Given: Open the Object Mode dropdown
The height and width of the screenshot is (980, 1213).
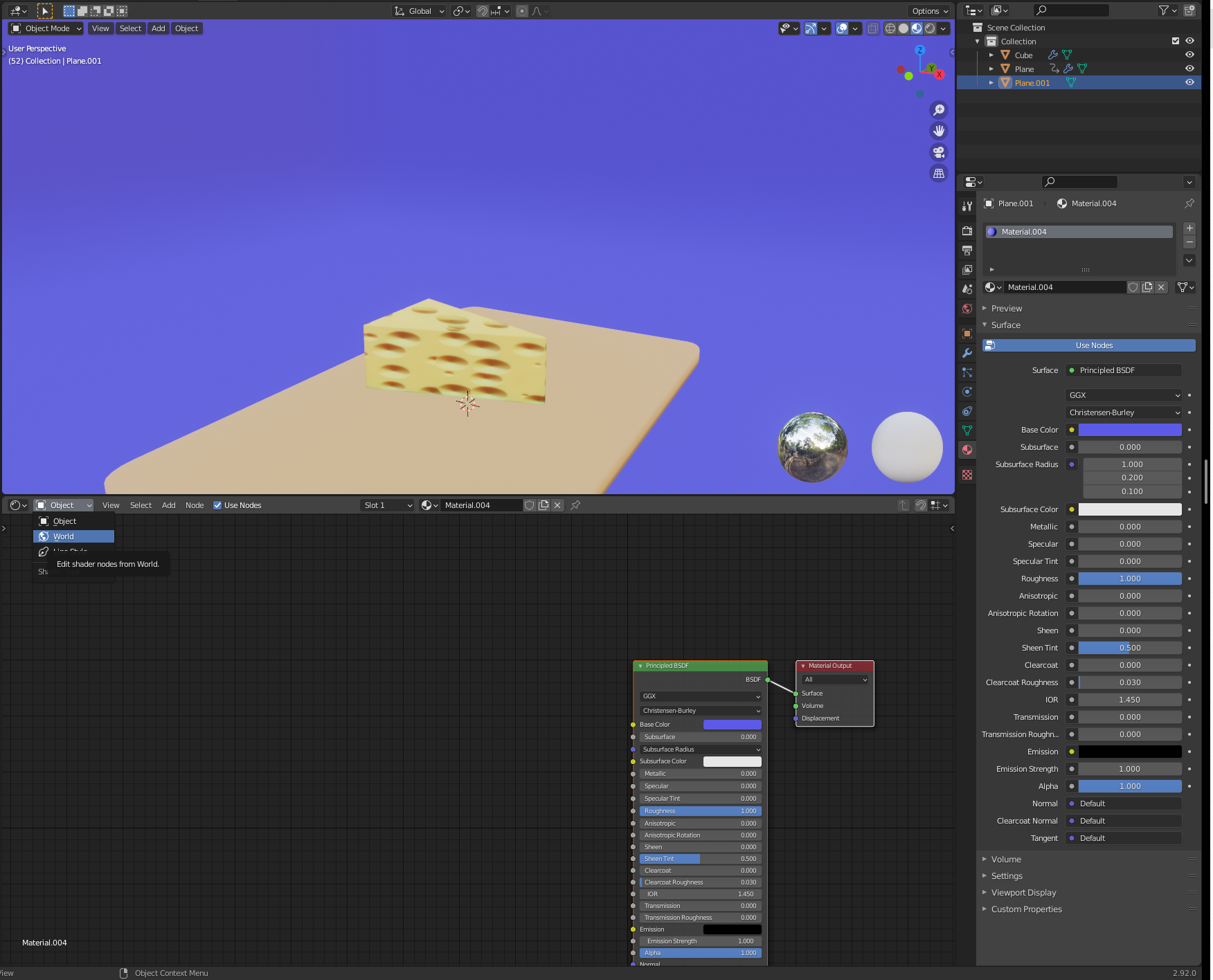Looking at the screenshot, I should coord(45,28).
